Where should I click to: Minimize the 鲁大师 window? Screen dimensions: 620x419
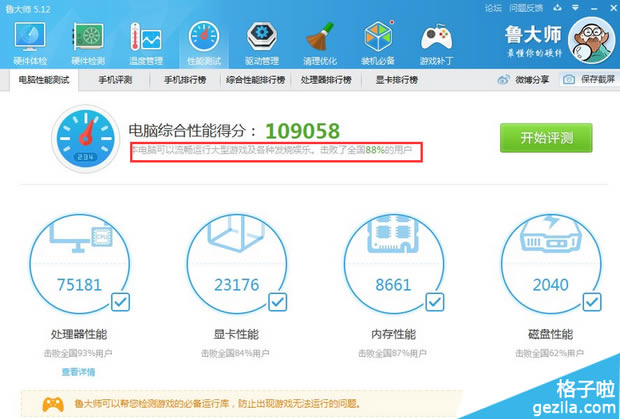click(594, 8)
